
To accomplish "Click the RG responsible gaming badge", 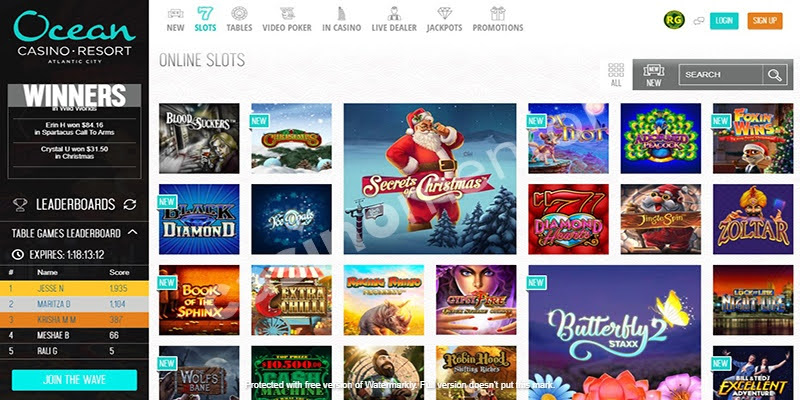I will pyautogui.click(x=674, y=20).
